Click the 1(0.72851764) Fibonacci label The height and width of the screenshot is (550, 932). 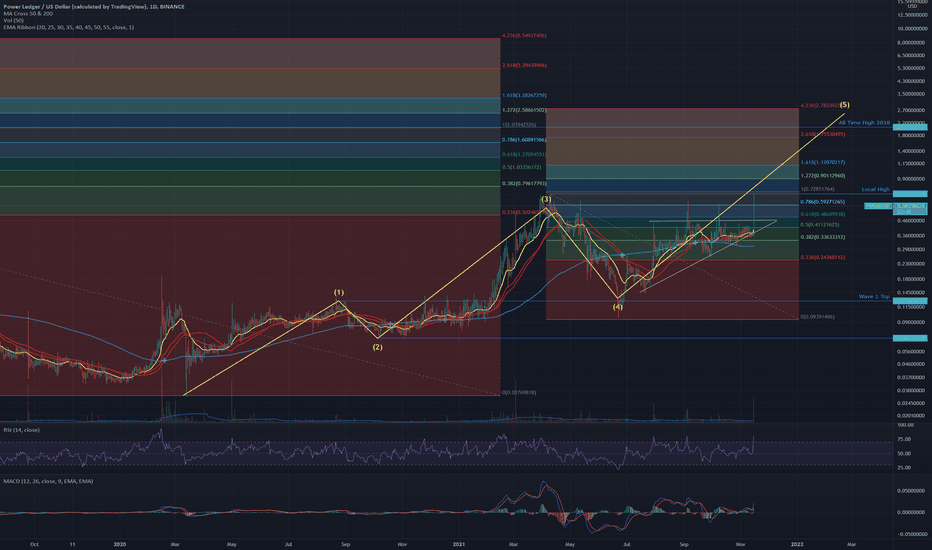coord(818,189)
